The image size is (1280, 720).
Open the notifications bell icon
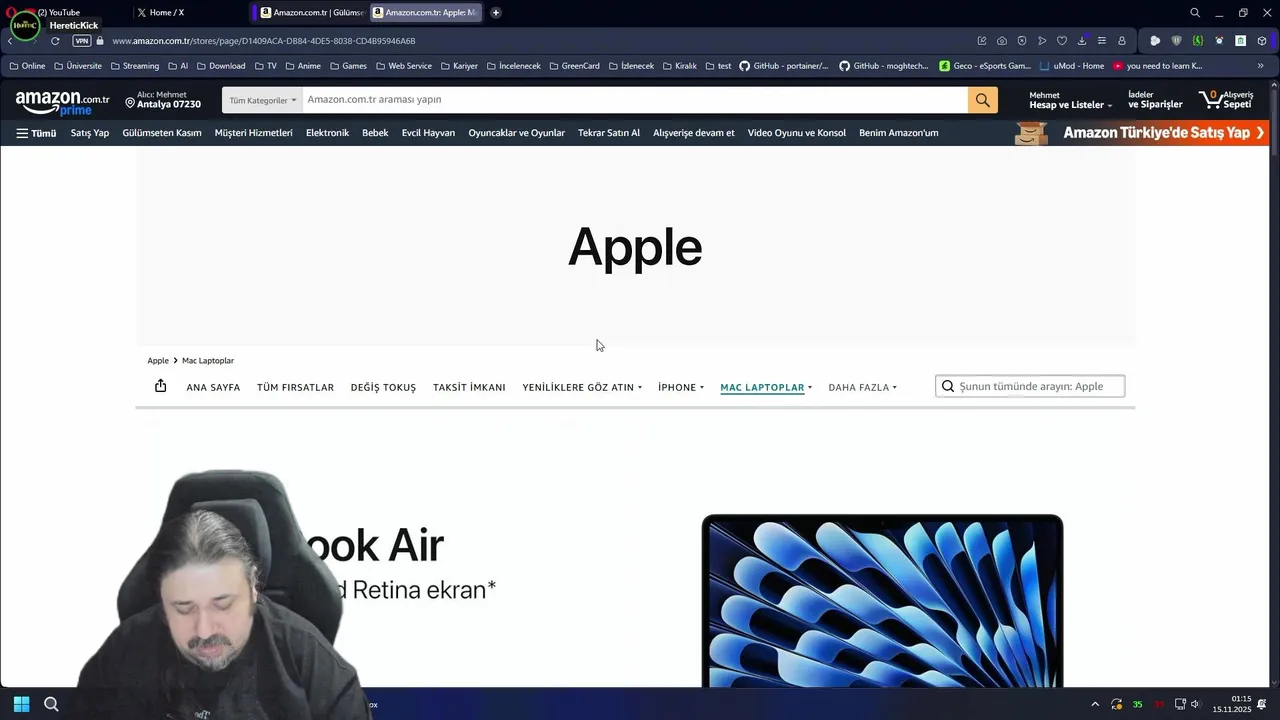[1262, 704]
